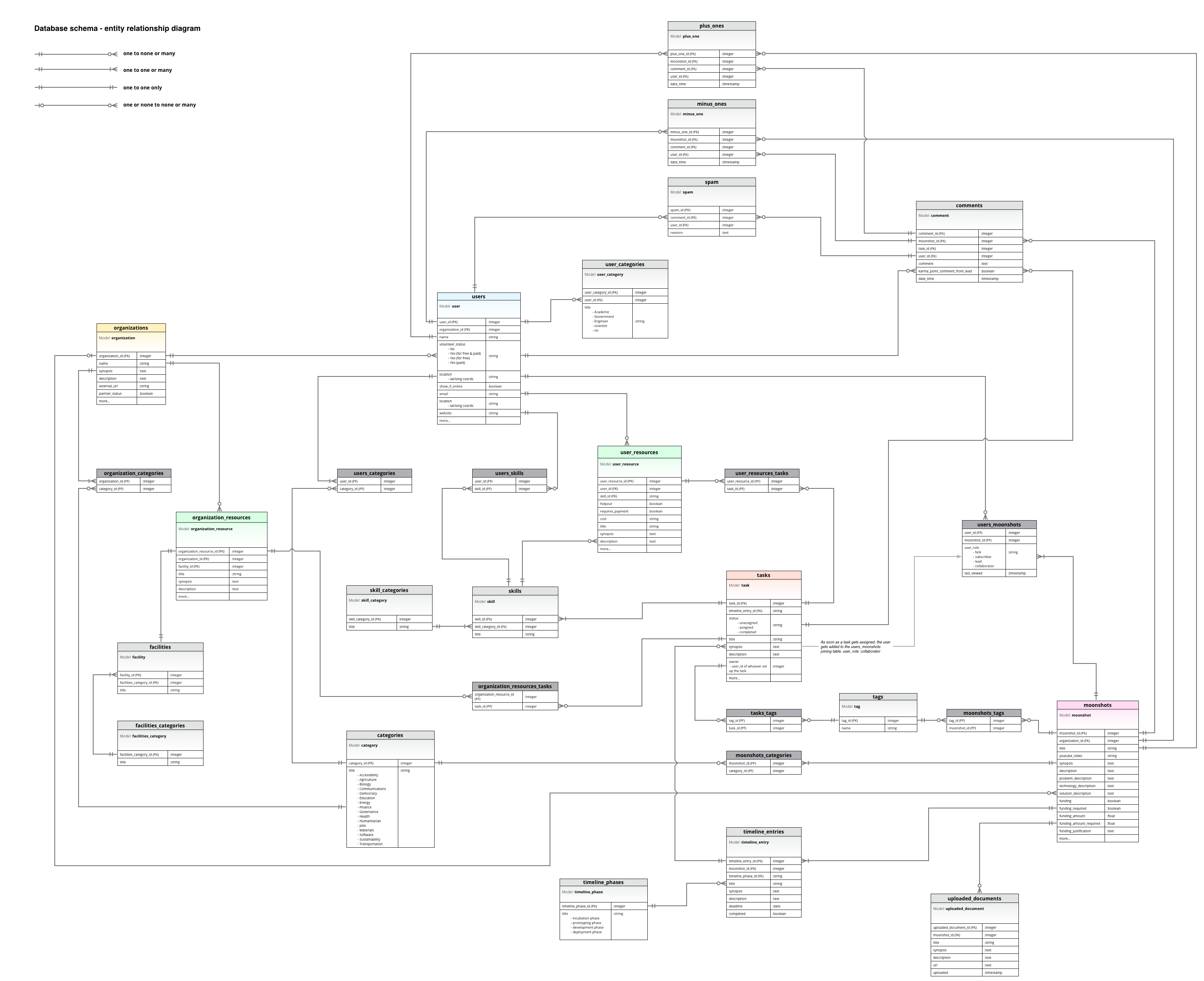1204x981 pixels.
Task: Select the tasks table header
Action: click(x=763, y=575)
